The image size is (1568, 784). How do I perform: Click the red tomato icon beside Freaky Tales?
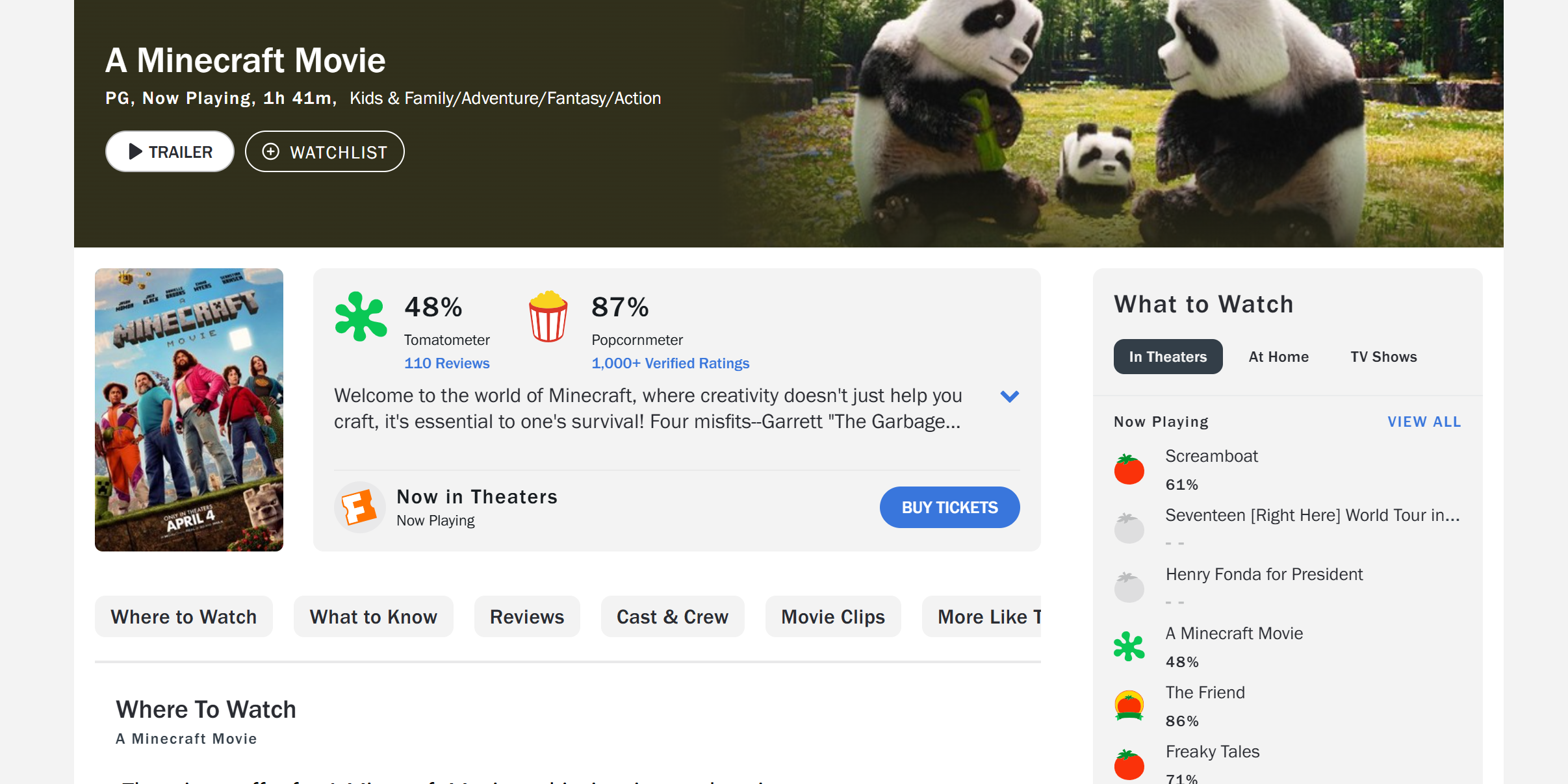click(1129, 765)
